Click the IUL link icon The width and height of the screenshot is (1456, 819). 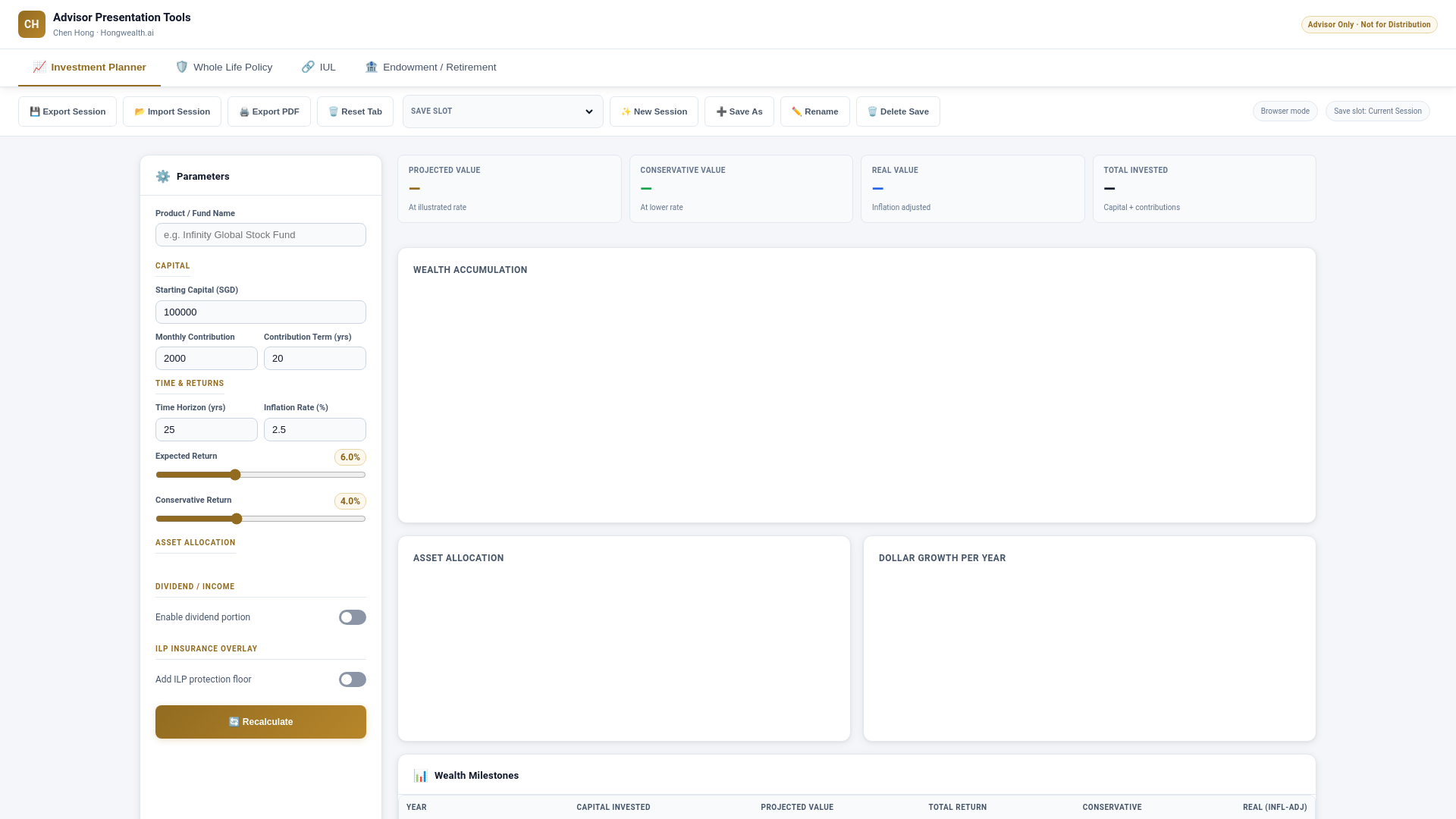point(308,67)
